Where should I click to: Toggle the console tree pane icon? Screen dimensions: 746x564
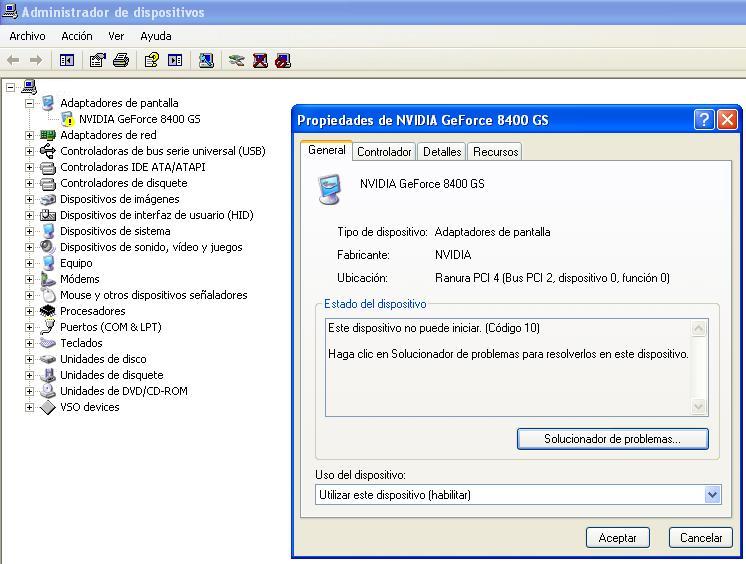(67, 60)
